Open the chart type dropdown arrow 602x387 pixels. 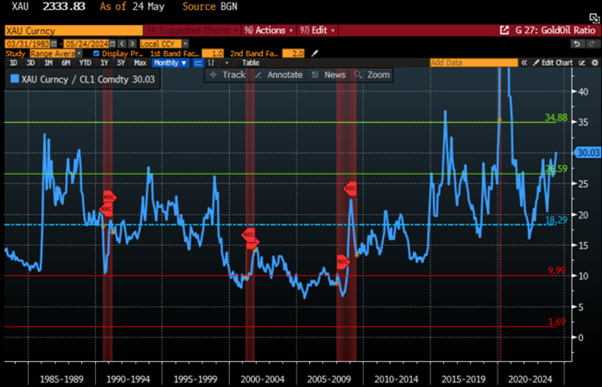[x=227, y=63]
